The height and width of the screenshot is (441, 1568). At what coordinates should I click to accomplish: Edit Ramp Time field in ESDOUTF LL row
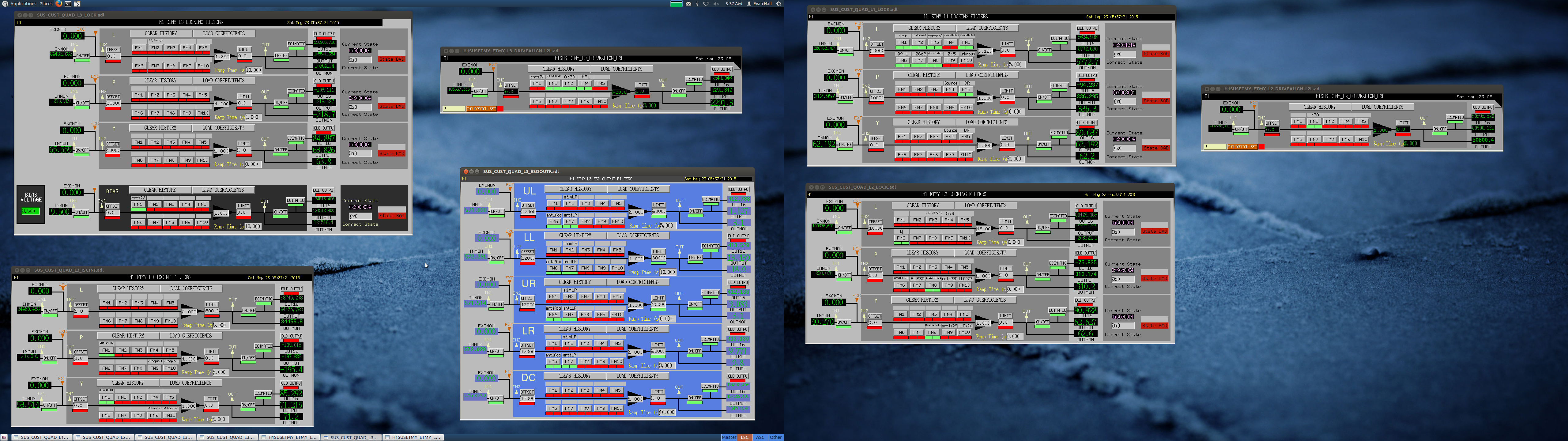tap(667, 272)
